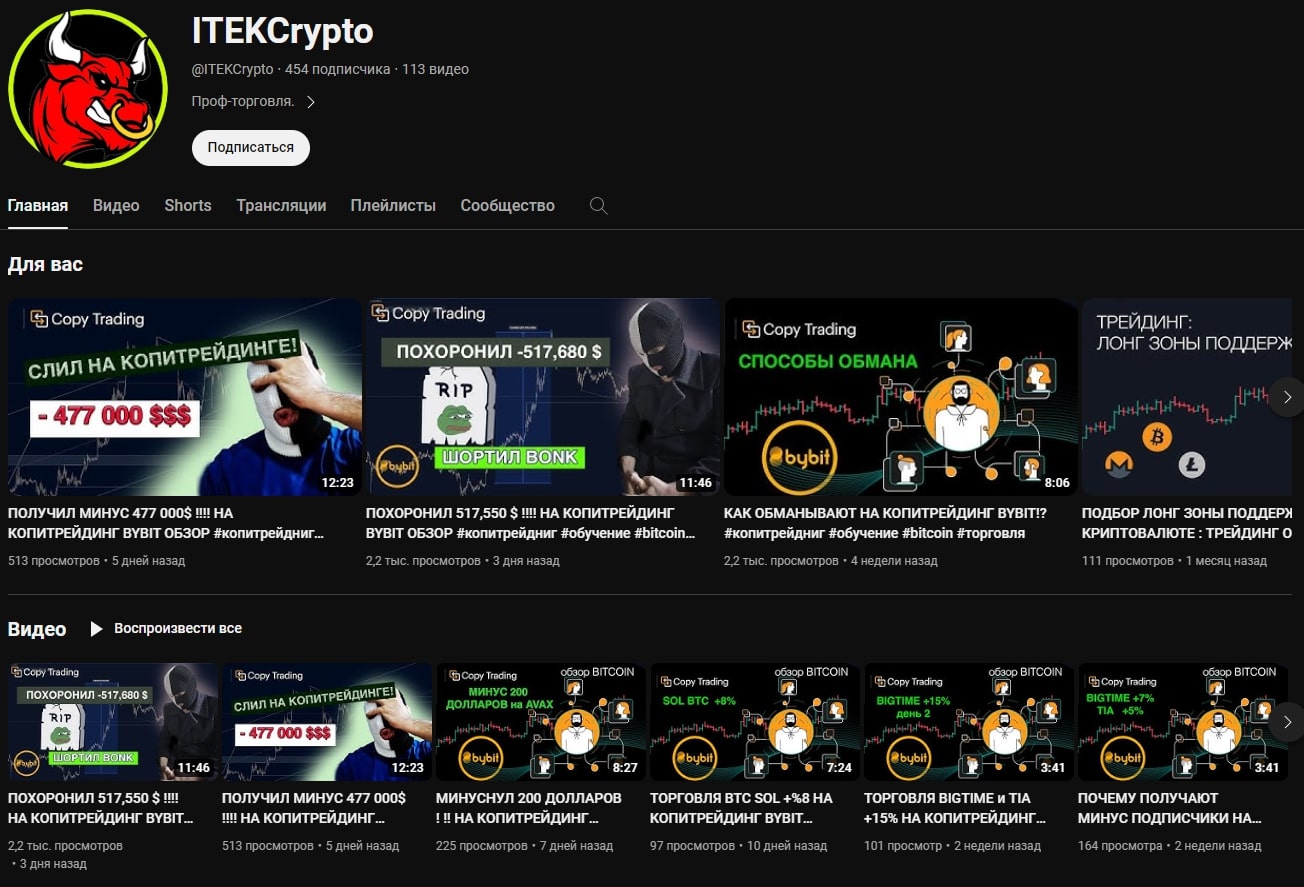
Task: Open small thumbnail BIGTIME +7% TIA +5%
Action: click(1183, 722)
